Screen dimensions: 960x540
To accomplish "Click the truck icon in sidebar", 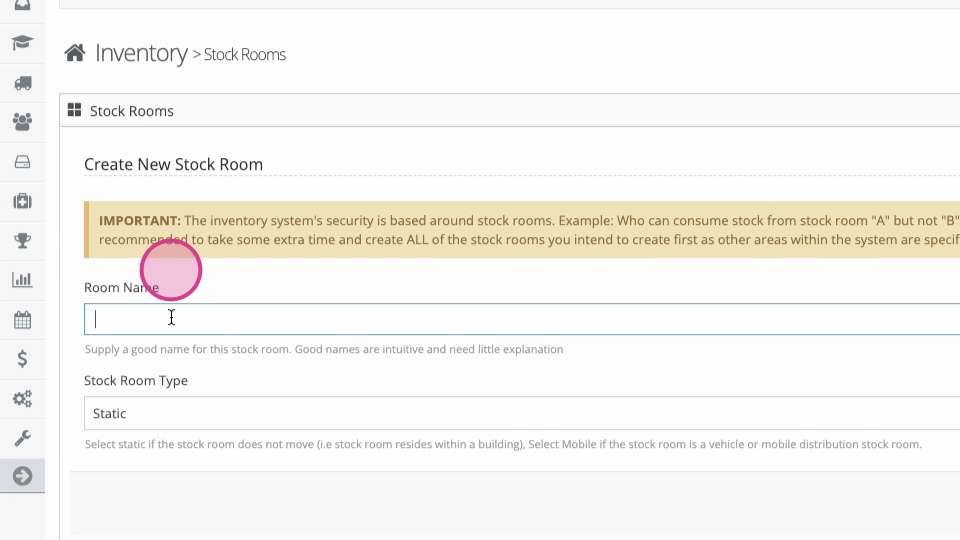I will point(22,83).
